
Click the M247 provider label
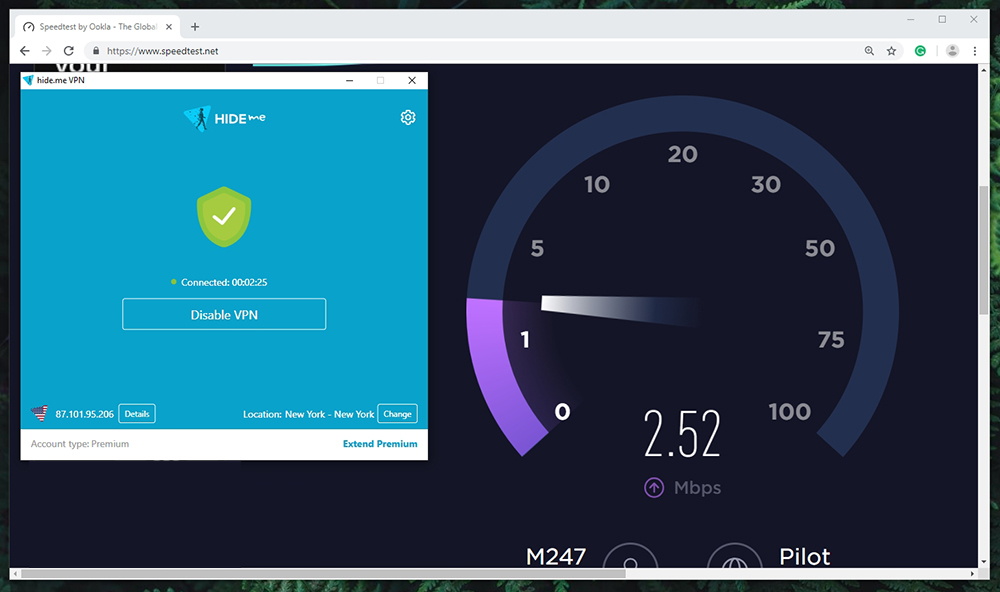555,556
